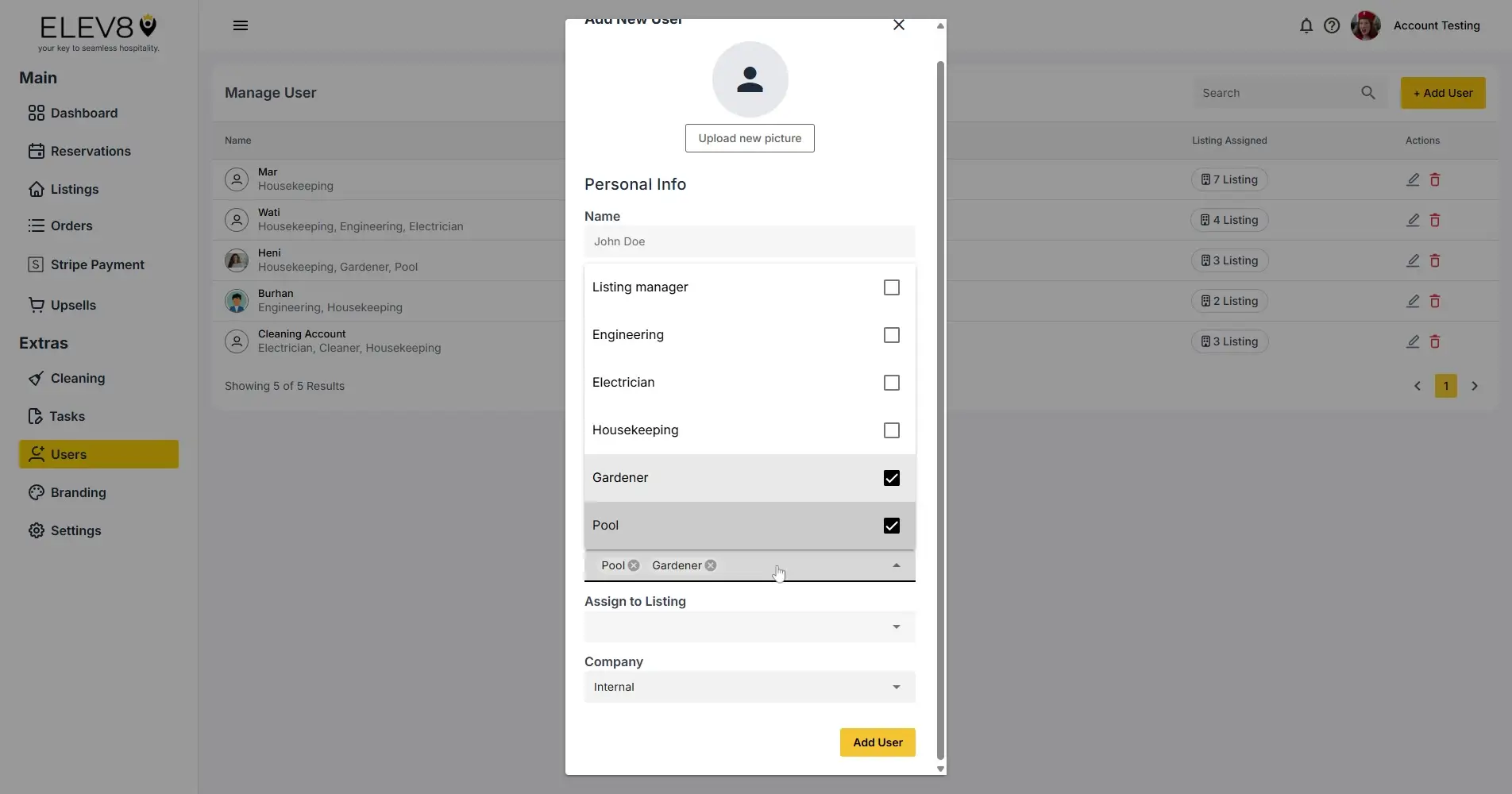
Task: Click the Add User submit button
Action: tap(877, 742)
